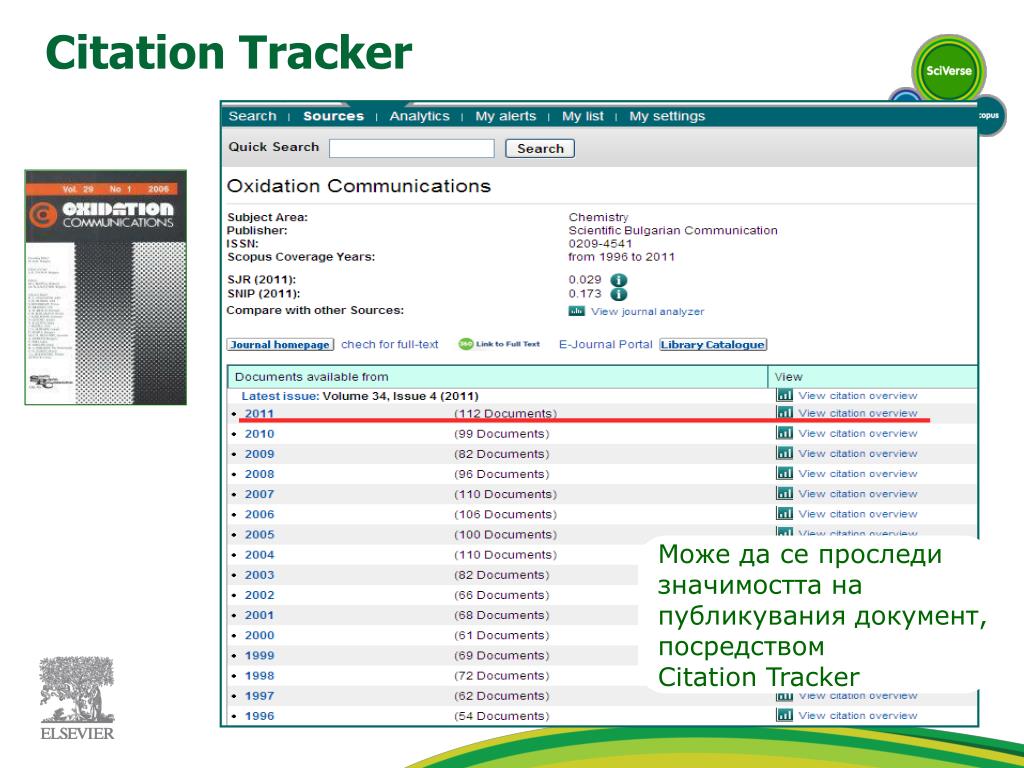The height and width of the screenshot is (768, 1024).
Task: Switch to the Sources tab
Action: 333,116
